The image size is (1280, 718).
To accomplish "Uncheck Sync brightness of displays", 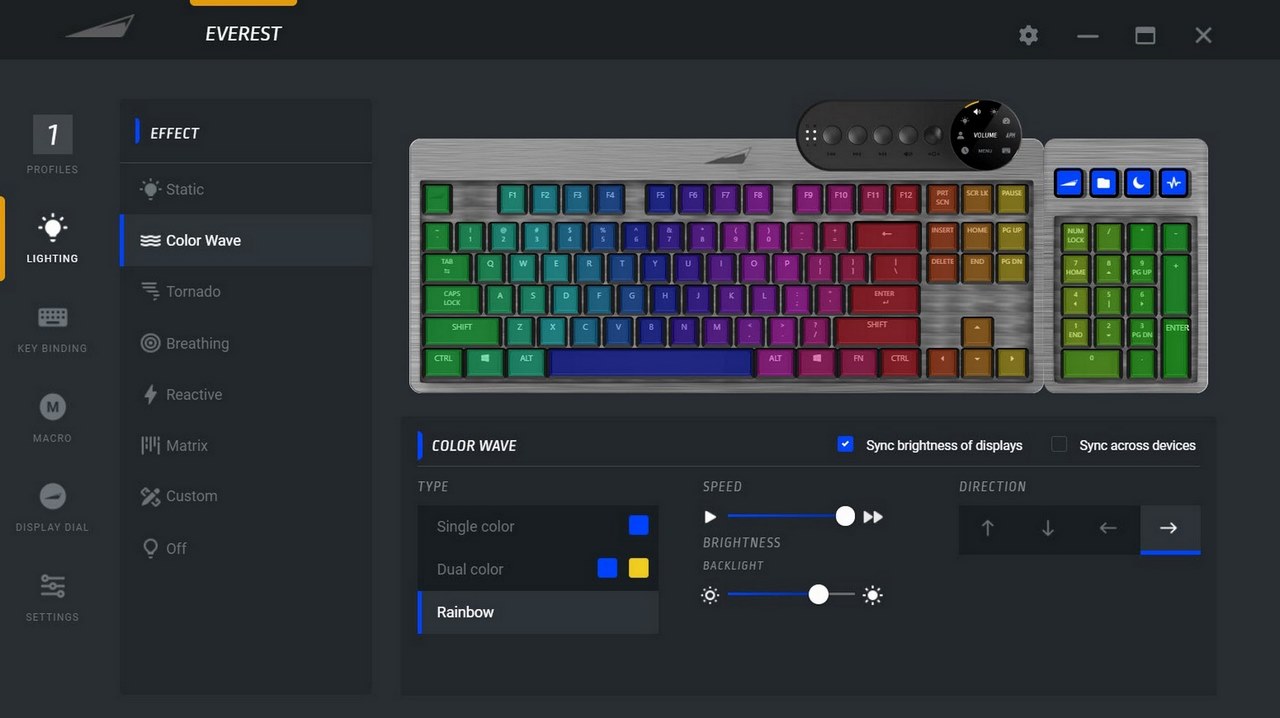I will 845,444.
